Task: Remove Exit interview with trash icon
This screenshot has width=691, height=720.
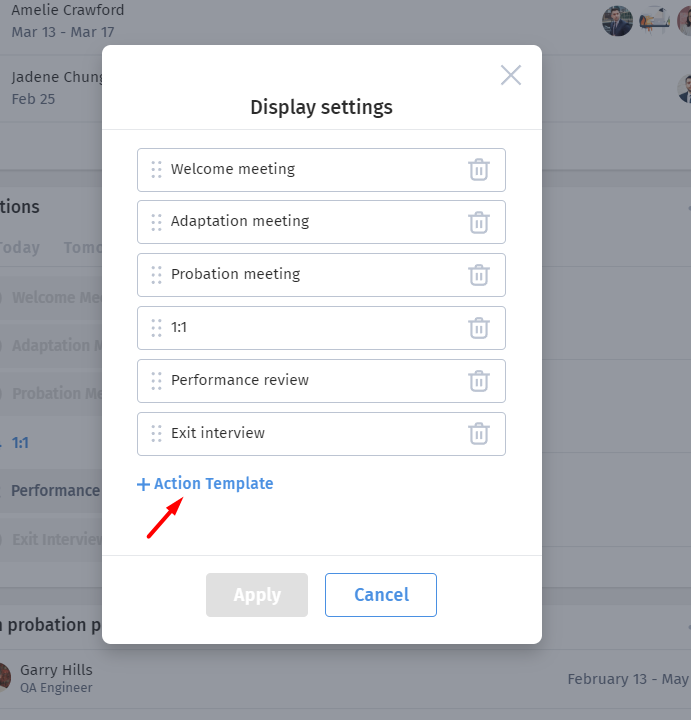Action: coord(479,433)
